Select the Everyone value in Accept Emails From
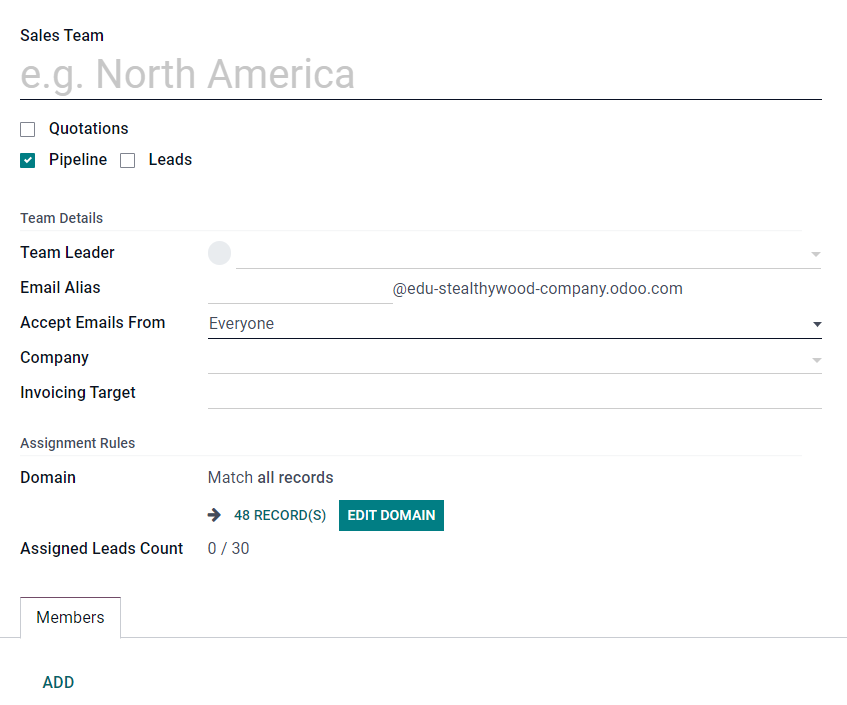The image size is (847, 705). pyautogui.click(x=241, y=324)
